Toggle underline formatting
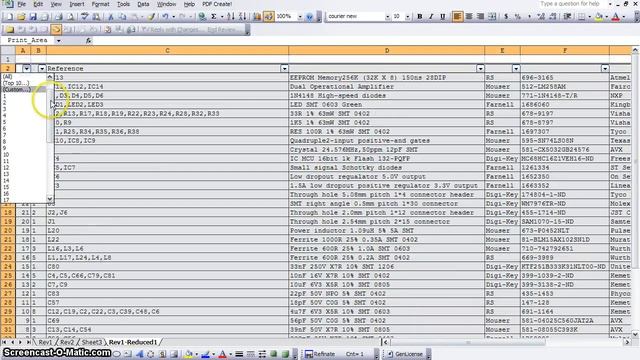The height and width of the screenshot is (360, 640). (x=442, y=17)
